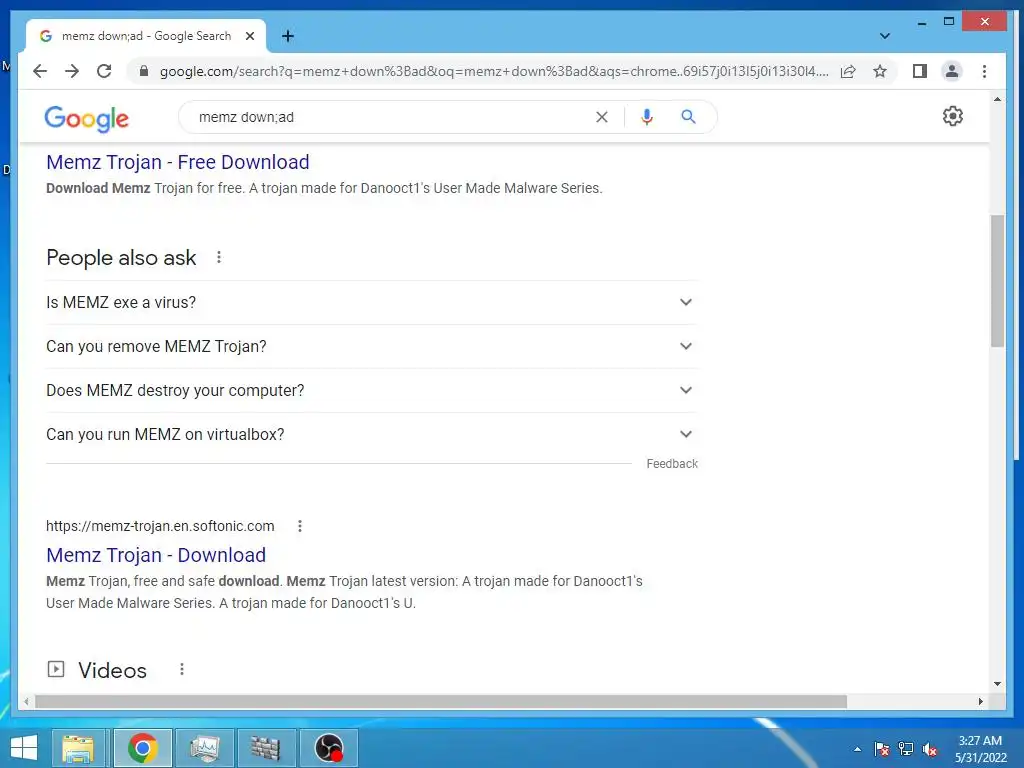This screenshot has height=768, width=1024.
Task: Reload the current page
Action: click(104, 71)
